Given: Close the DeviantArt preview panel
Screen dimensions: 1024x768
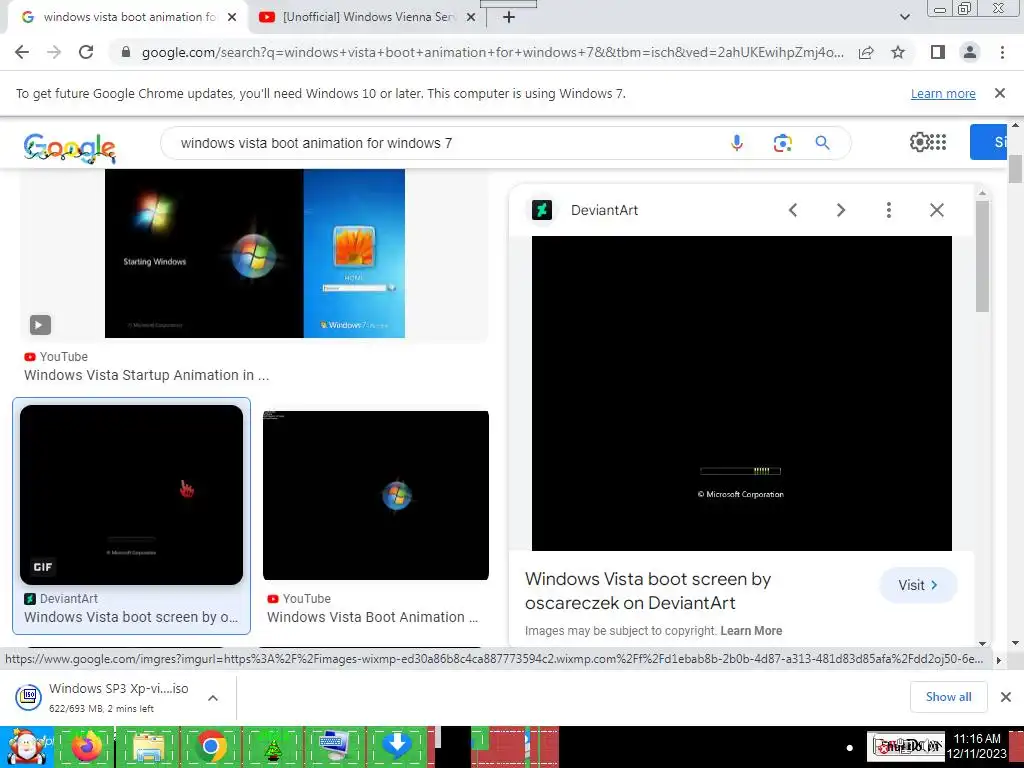Looking at the screenshot, I should click(936, 210).
